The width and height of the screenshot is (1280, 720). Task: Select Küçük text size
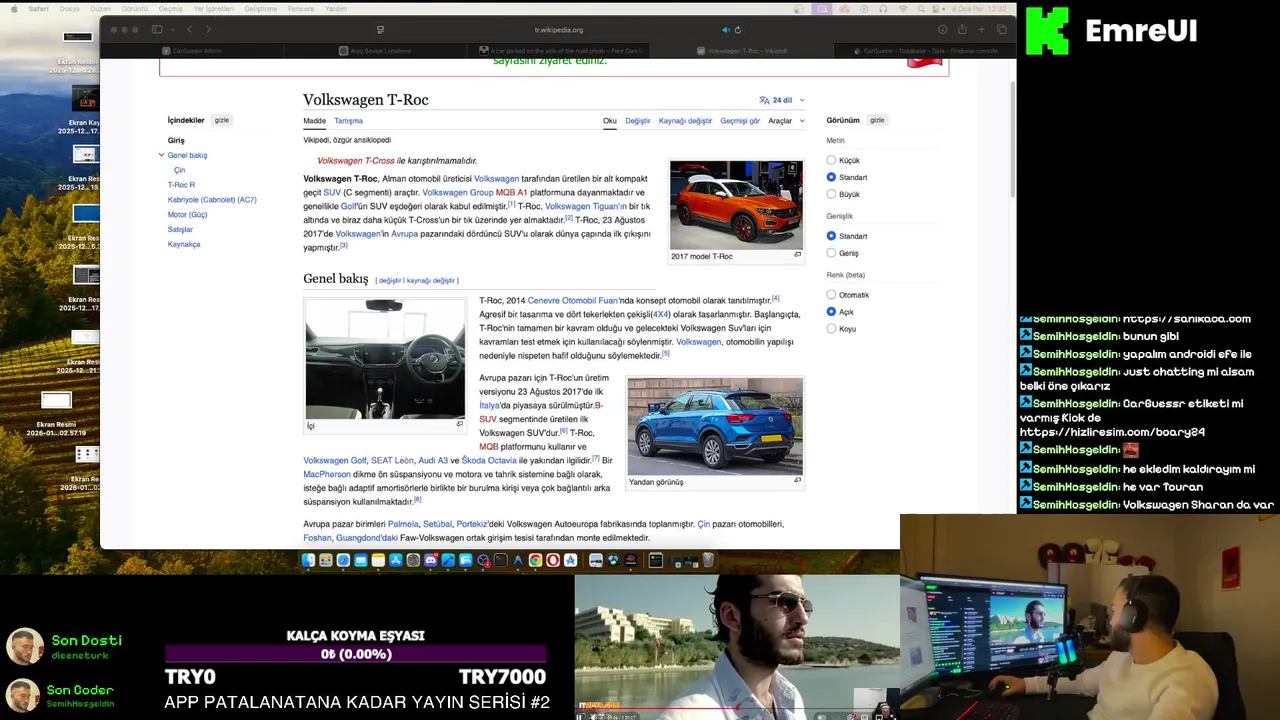click(x=831, y=160)
